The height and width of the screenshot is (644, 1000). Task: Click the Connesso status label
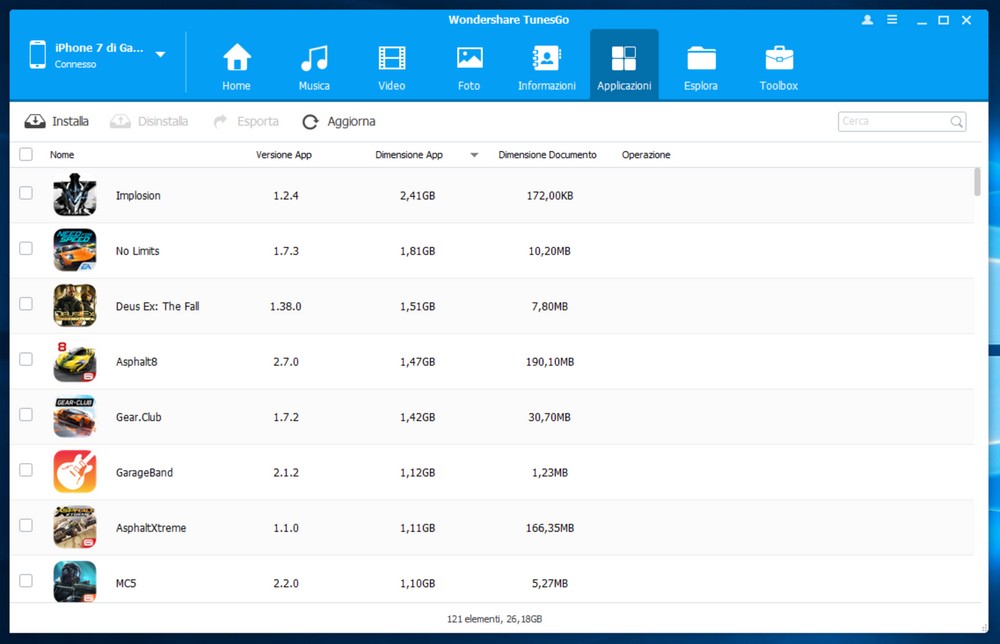[x=75, y=64]
